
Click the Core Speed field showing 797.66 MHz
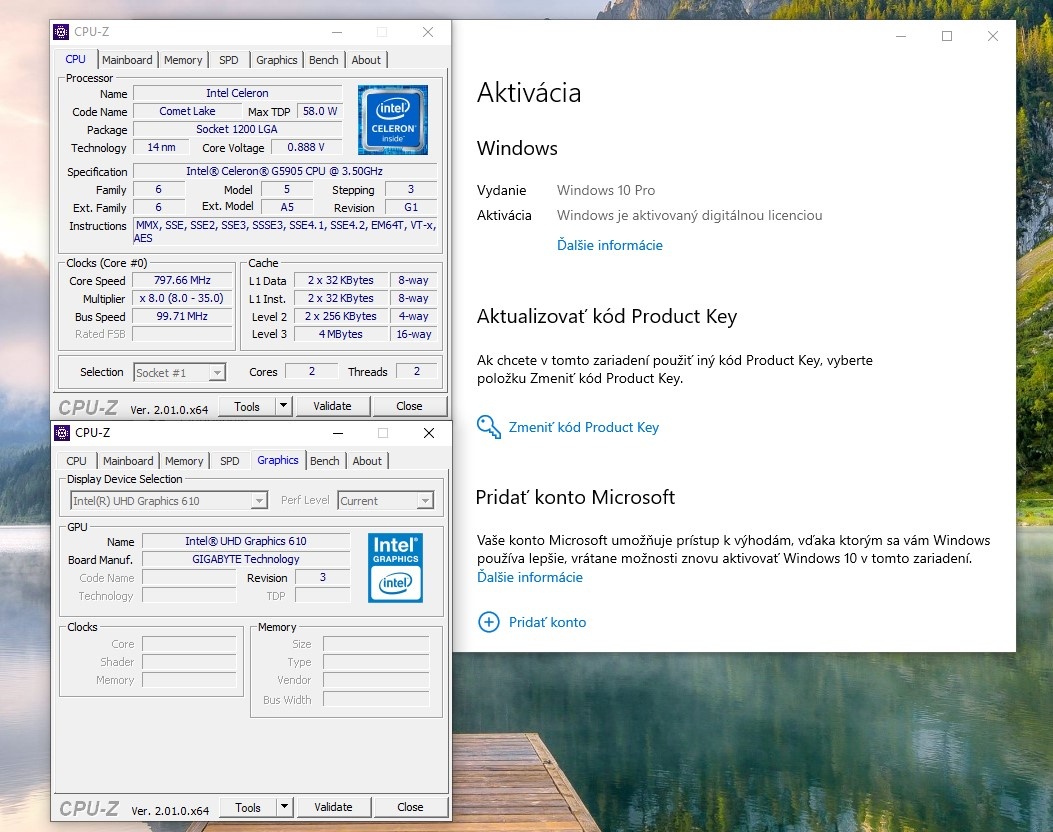pyautogui.click(x=181, y=280)
